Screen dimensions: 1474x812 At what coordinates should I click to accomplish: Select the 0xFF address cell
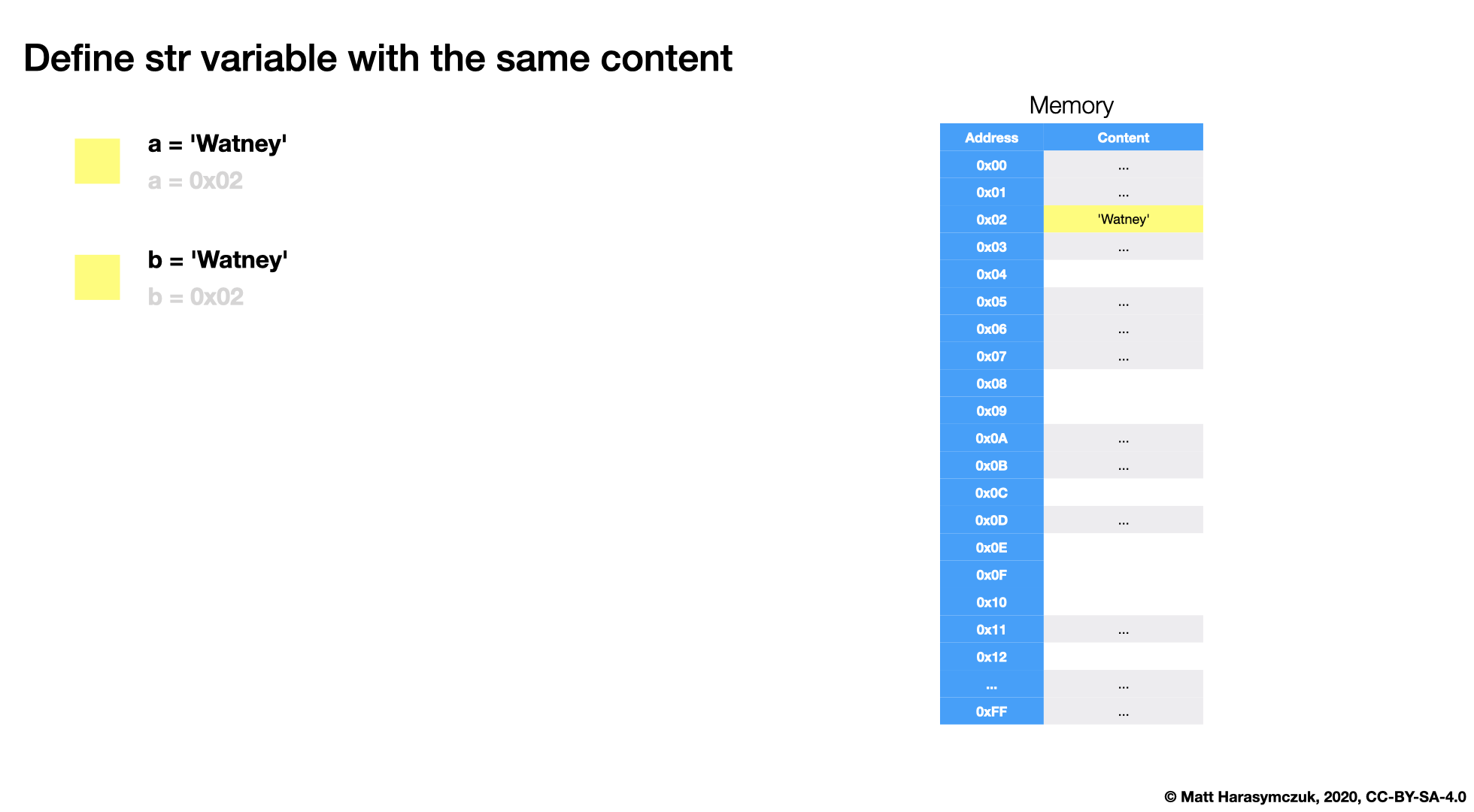click(x=991, y=711)
